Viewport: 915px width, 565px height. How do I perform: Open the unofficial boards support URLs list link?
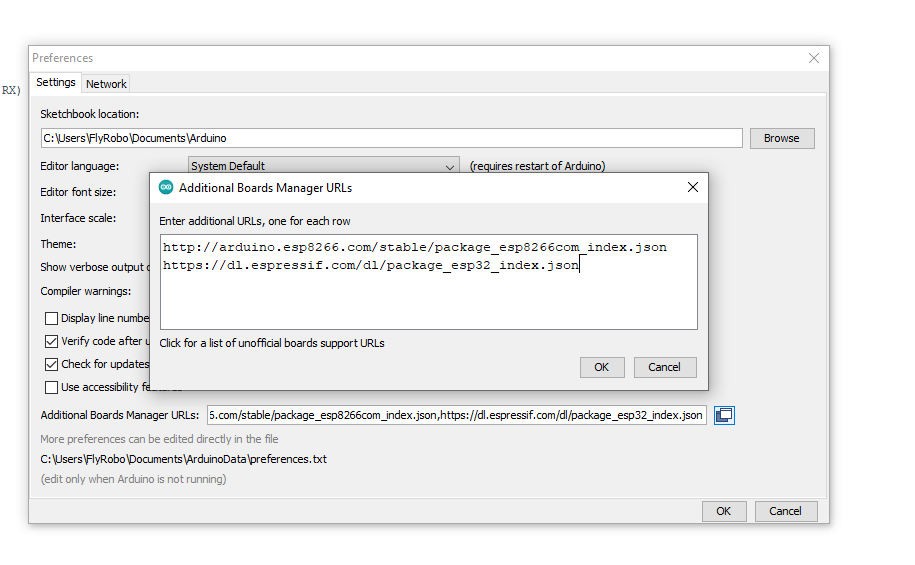(x=272, y=343)
